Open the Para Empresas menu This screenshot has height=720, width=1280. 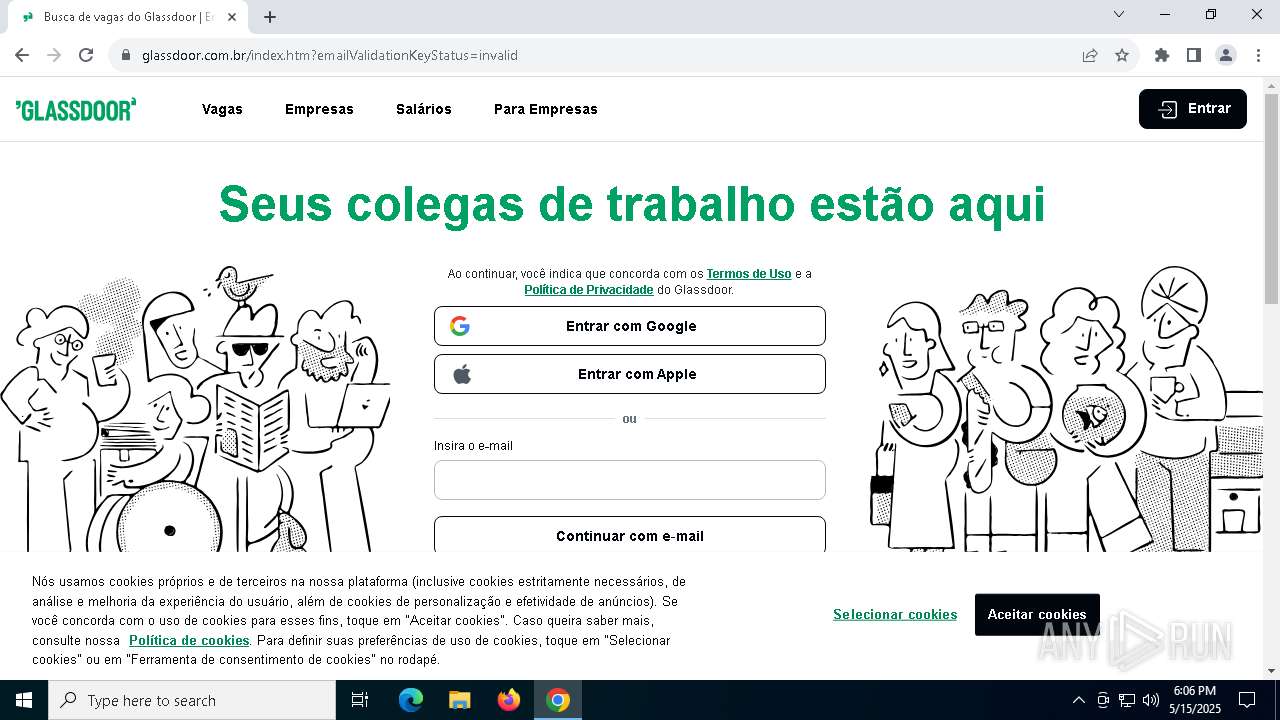point(546,109)
